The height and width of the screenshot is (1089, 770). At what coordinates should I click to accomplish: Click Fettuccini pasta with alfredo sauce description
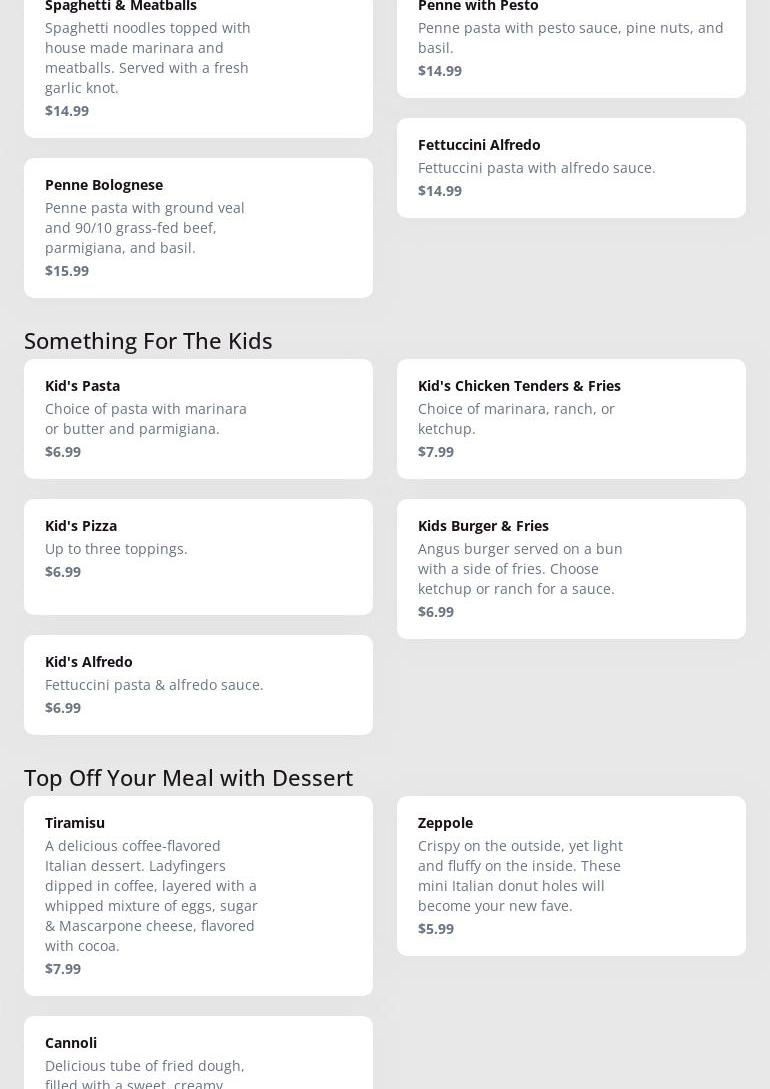(536, 168)
